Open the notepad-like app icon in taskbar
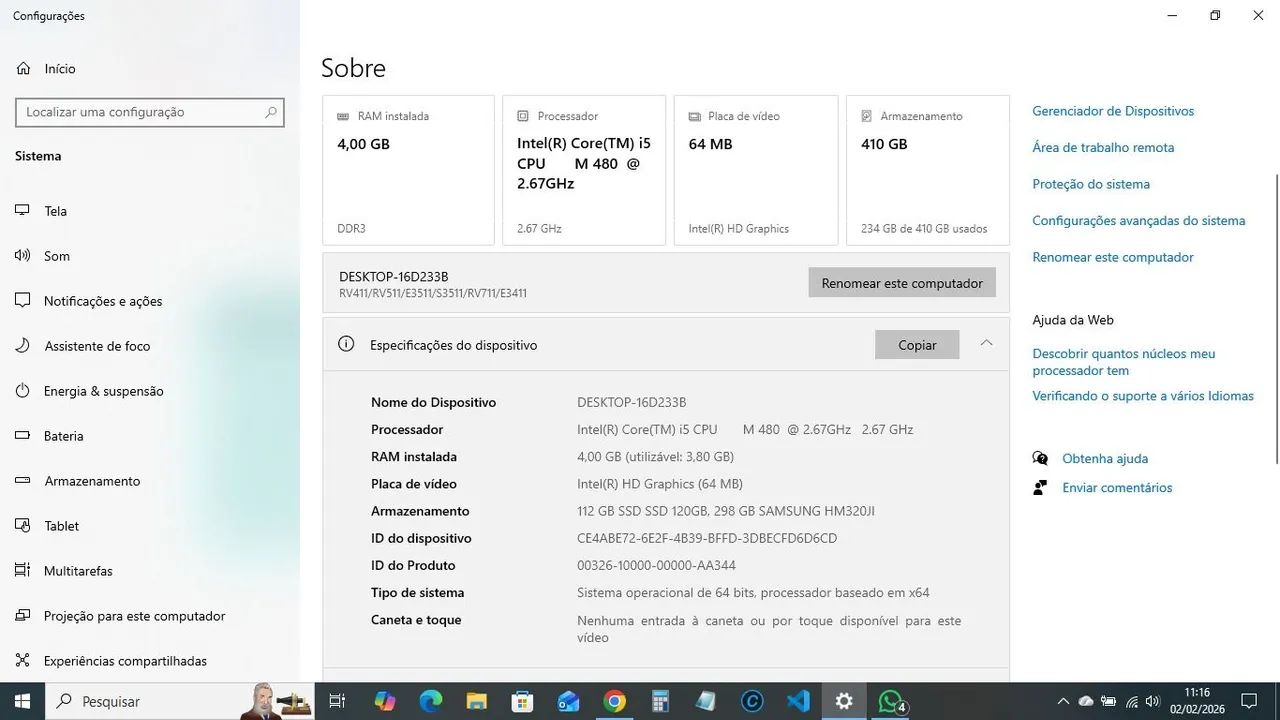1280x720 pixels. [x=706, y=701]
